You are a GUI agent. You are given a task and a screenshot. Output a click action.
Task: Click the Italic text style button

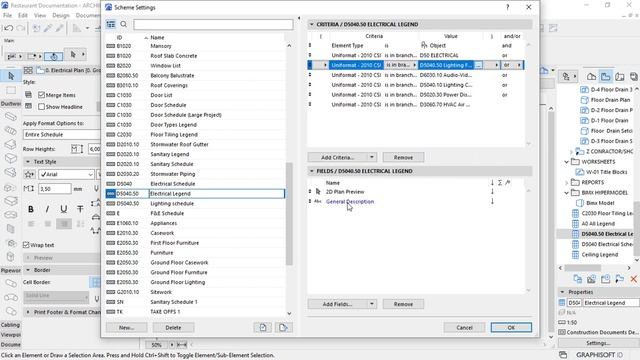pos(47,209)
